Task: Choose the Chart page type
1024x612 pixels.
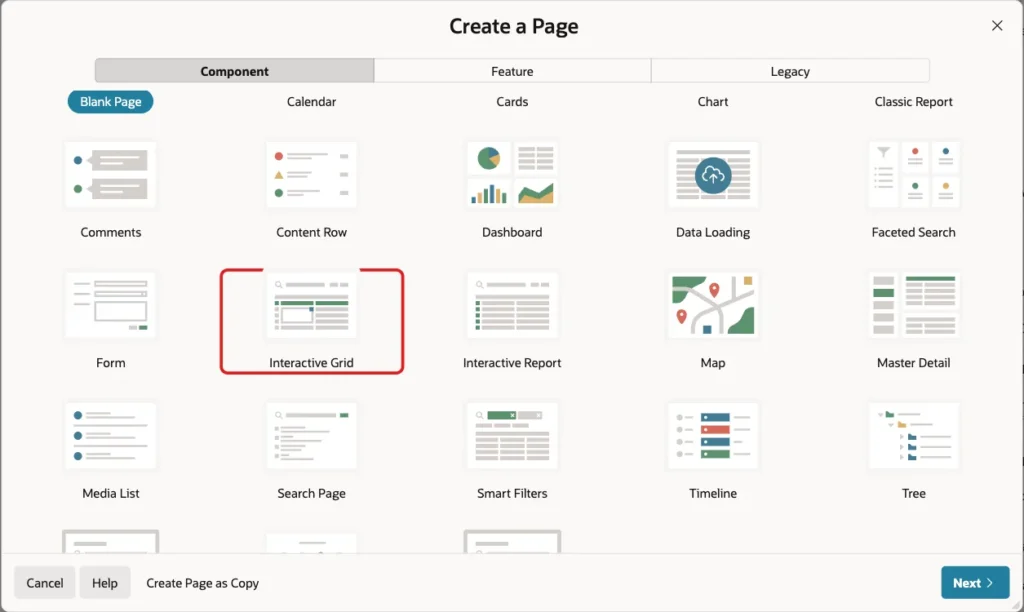Action: point(712,102)
